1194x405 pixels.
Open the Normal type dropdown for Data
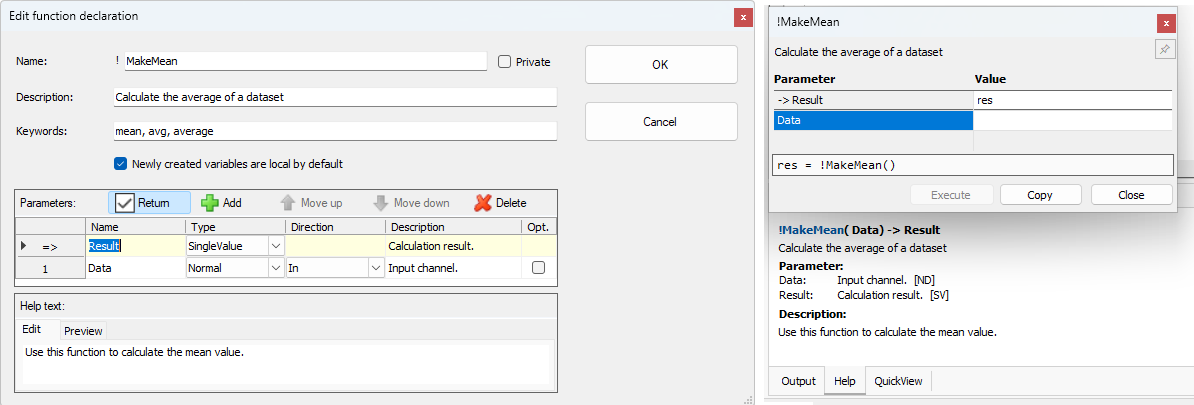(x=276, y=268)
